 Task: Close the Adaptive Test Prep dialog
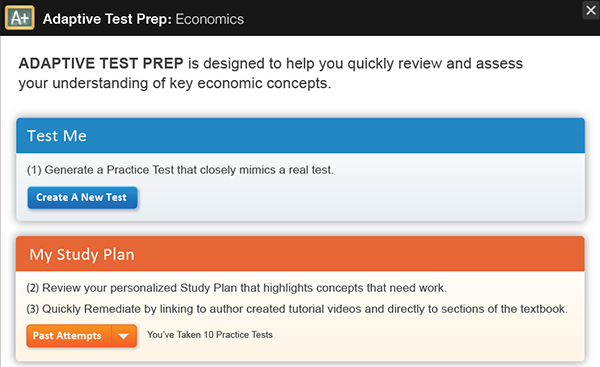(x=591, y=10)
